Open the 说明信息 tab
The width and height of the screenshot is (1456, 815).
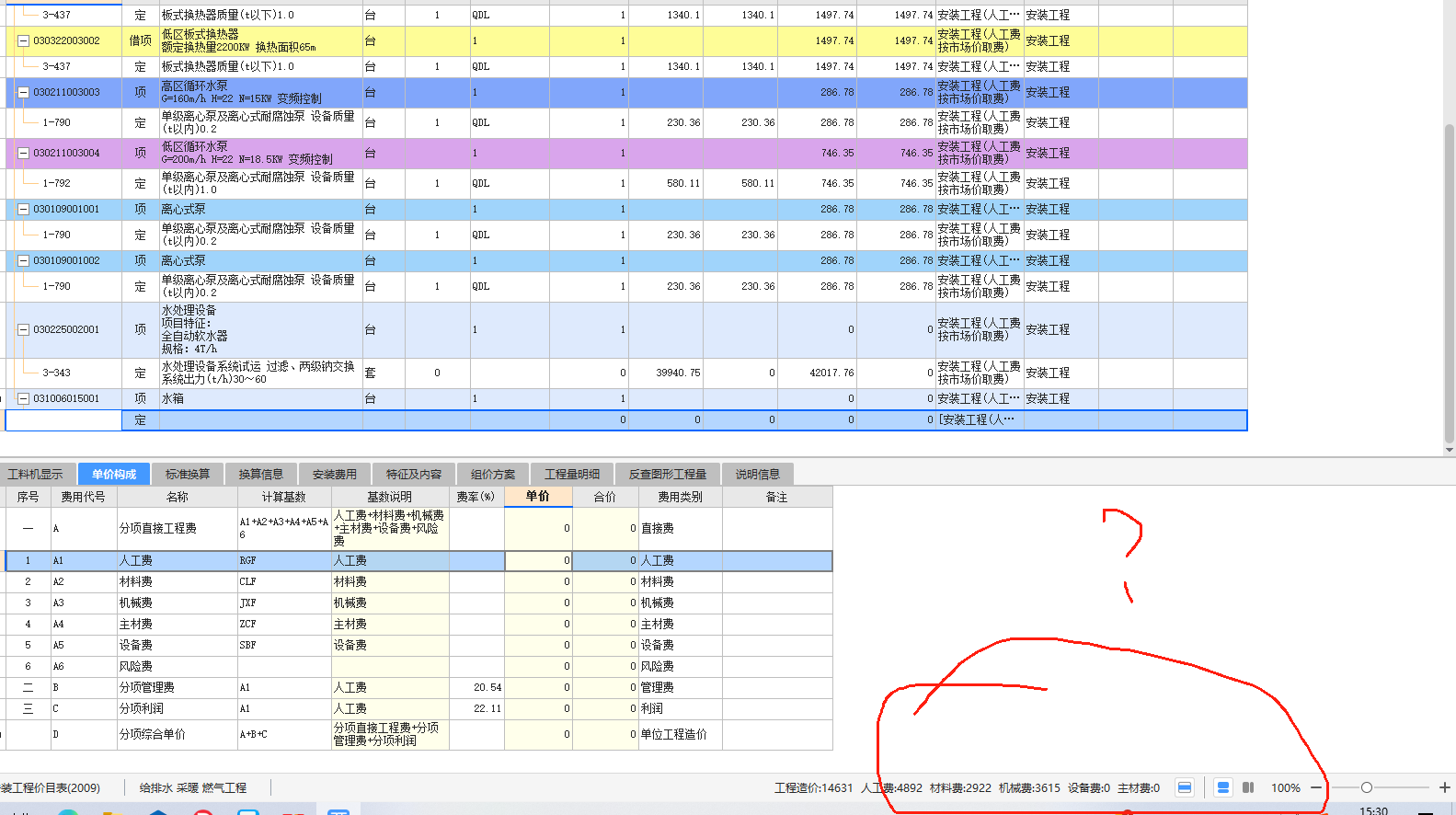(758, 474)
